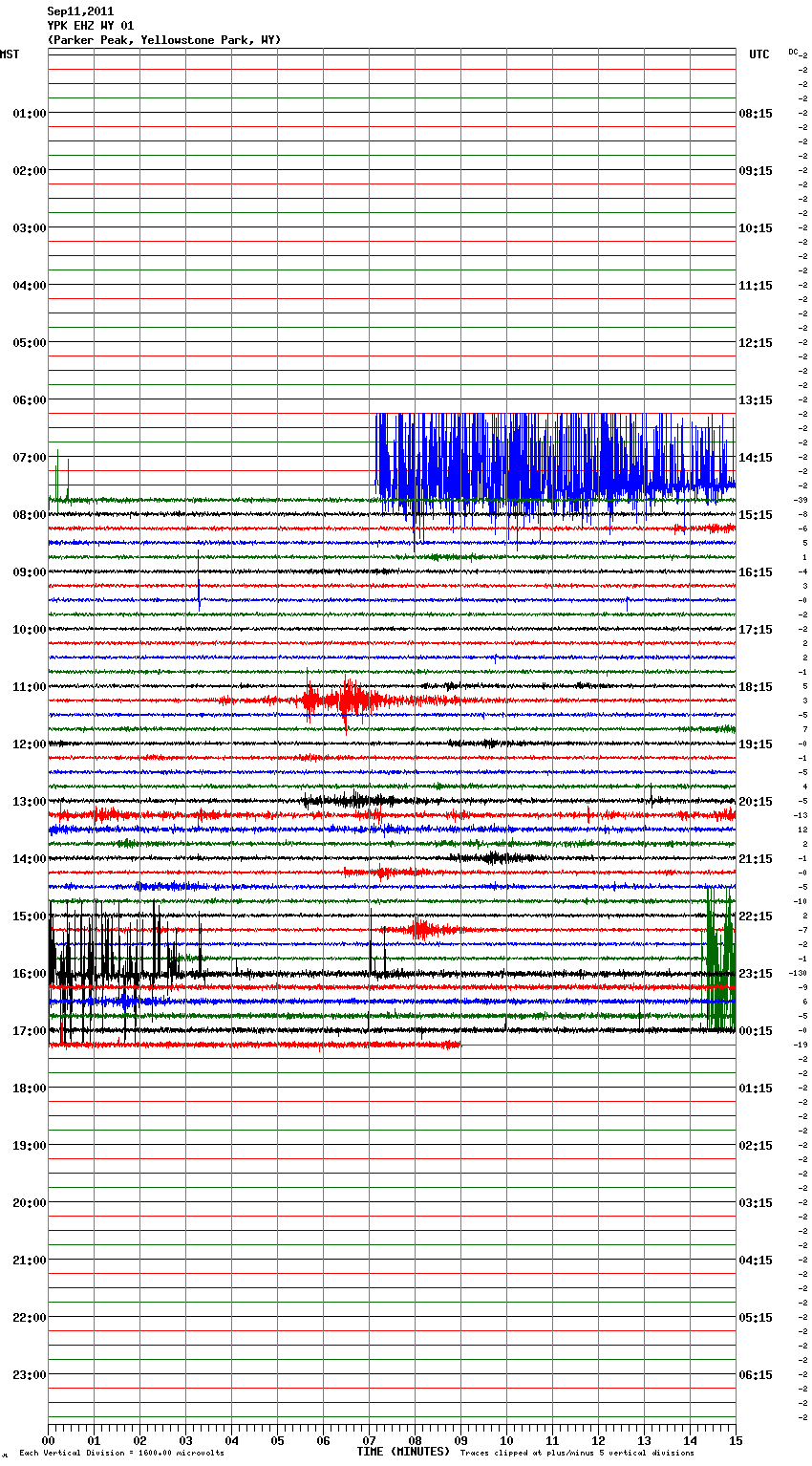Select the 14:00 MST time label
The image size is (812, 1466).
coord(29,859)
